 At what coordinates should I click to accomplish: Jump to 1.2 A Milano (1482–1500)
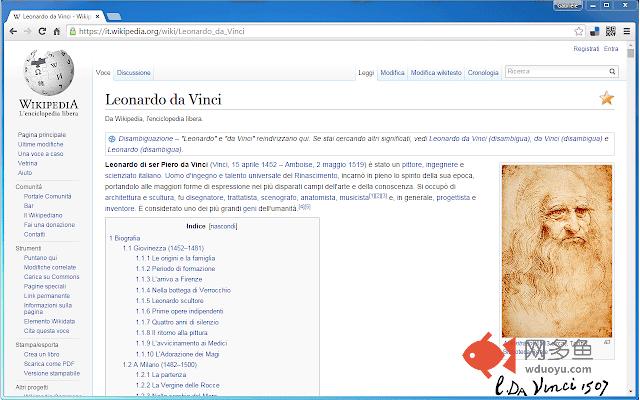click(160, 364)
